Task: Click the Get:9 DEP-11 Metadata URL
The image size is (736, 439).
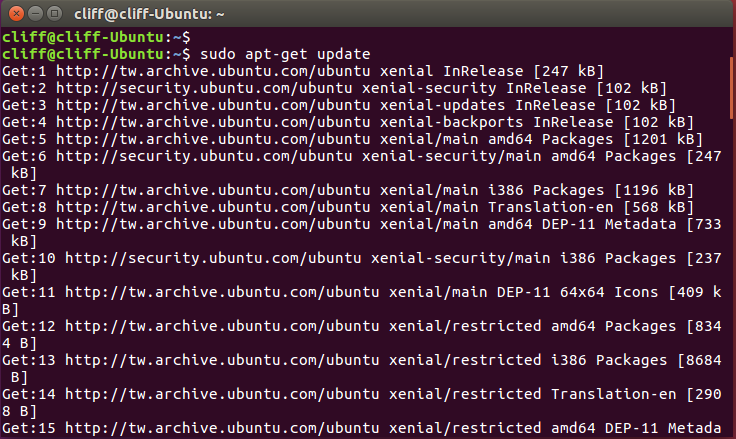Action: click(213, 224)
